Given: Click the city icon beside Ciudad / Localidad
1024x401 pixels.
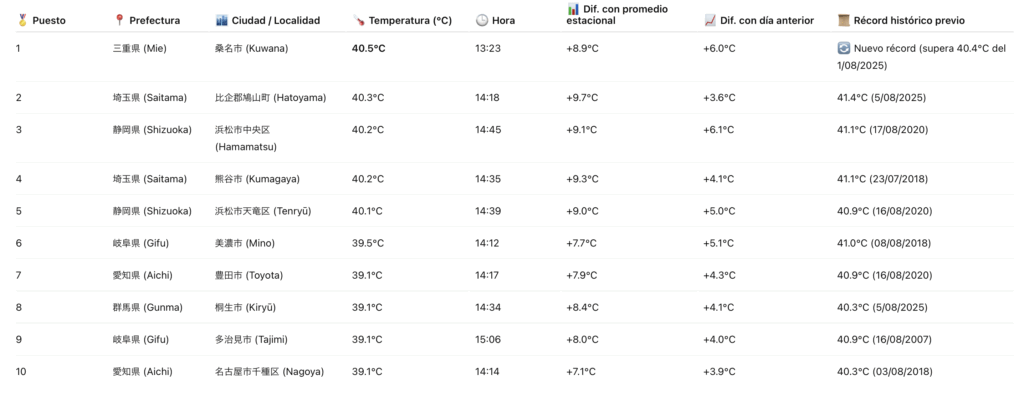Looking at the screenshot, I should point(221,20).
